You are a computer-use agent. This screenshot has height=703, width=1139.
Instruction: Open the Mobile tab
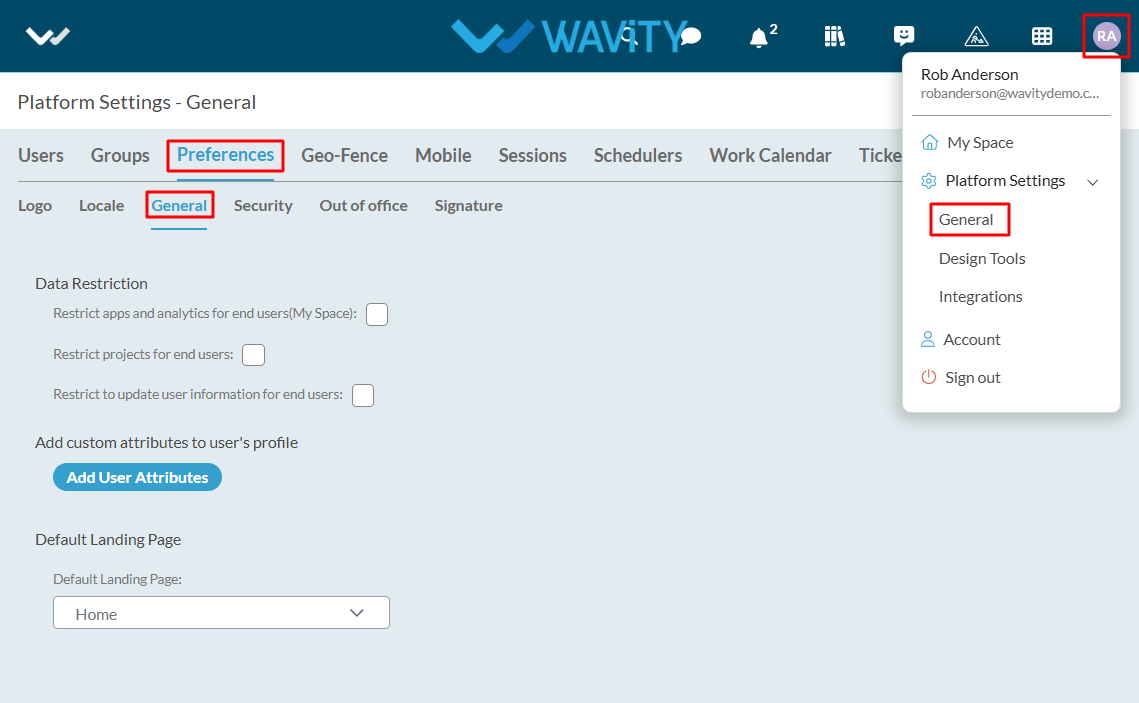click(443, 155)
